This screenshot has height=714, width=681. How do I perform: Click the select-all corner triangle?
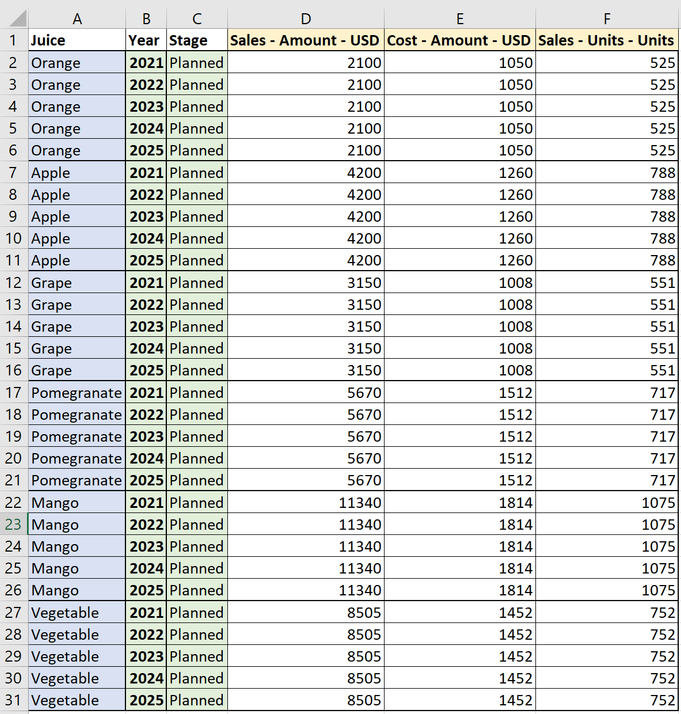18,19
